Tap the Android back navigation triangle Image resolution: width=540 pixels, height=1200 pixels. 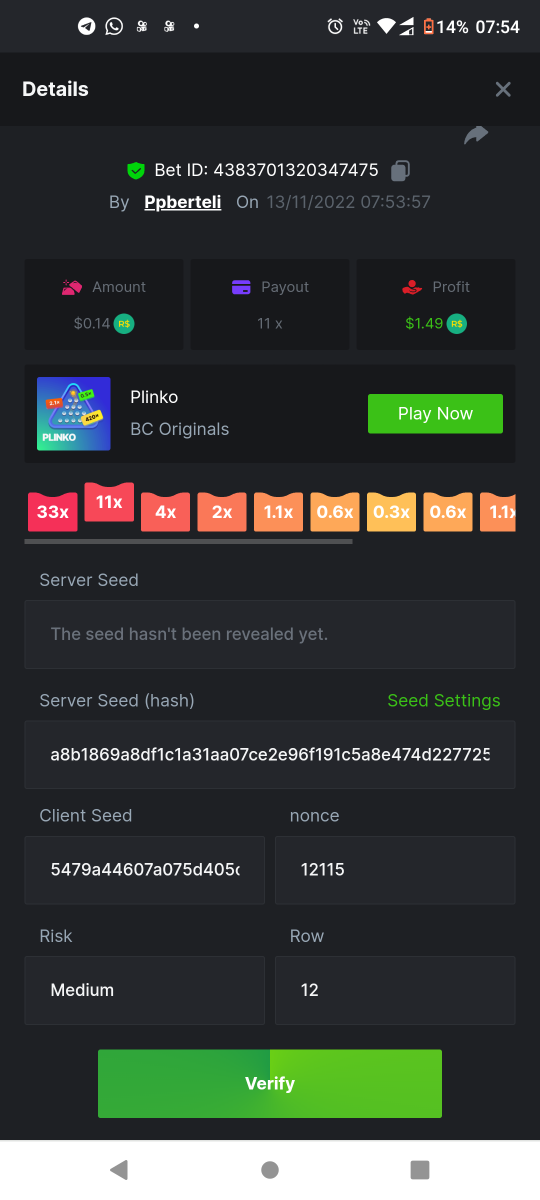(119, 1169)
